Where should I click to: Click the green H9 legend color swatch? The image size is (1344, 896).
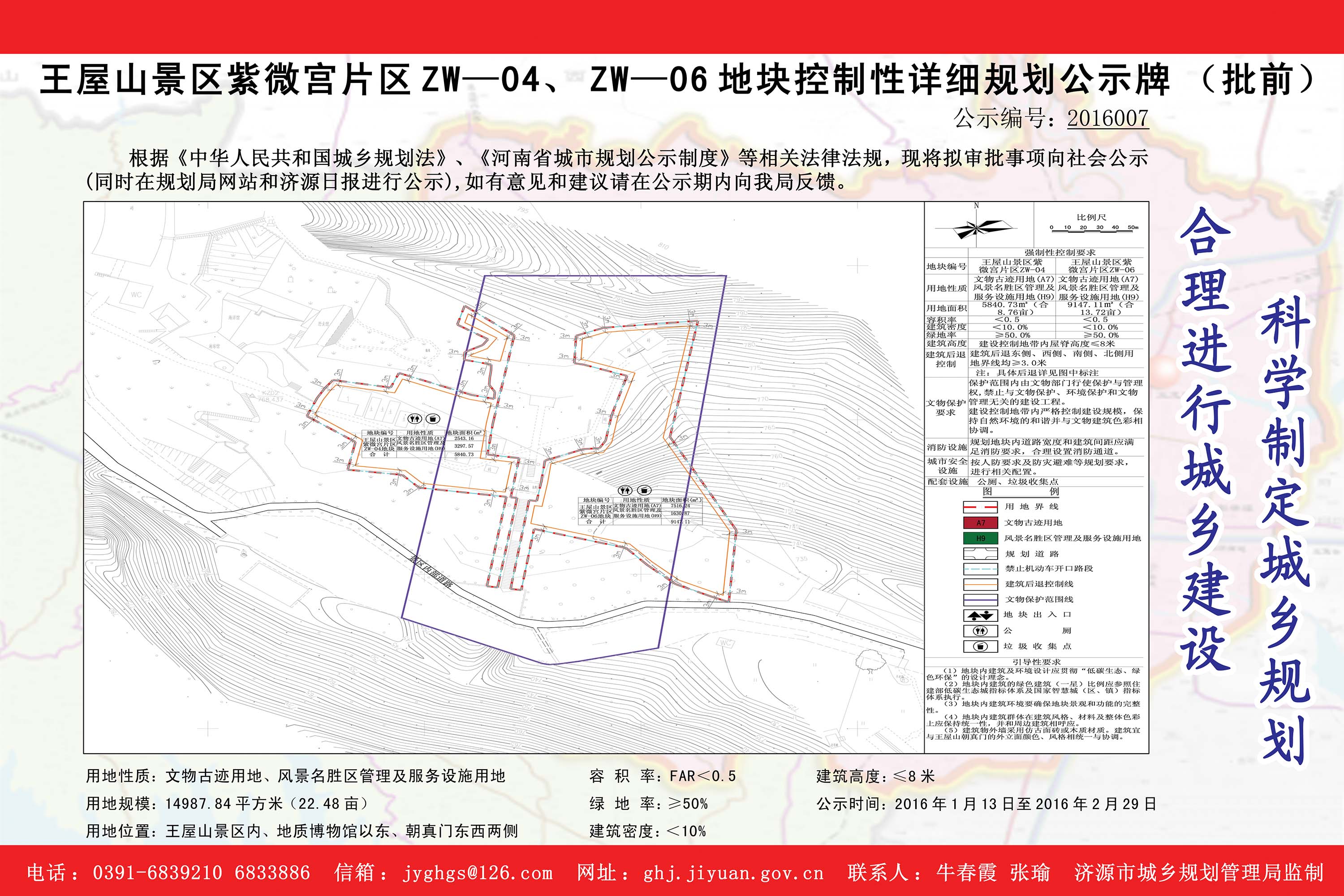981,538
